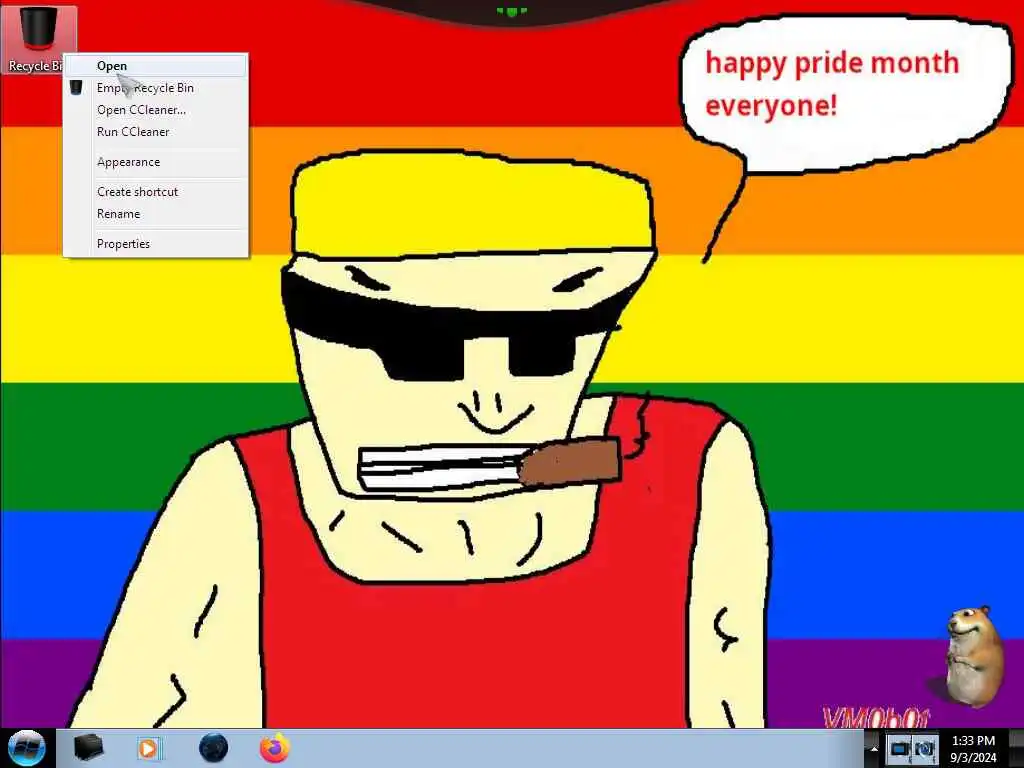Open the clock showing 1:33 PM
Image resolution: width=1024 pixels, height=768 pixels.
973,749
